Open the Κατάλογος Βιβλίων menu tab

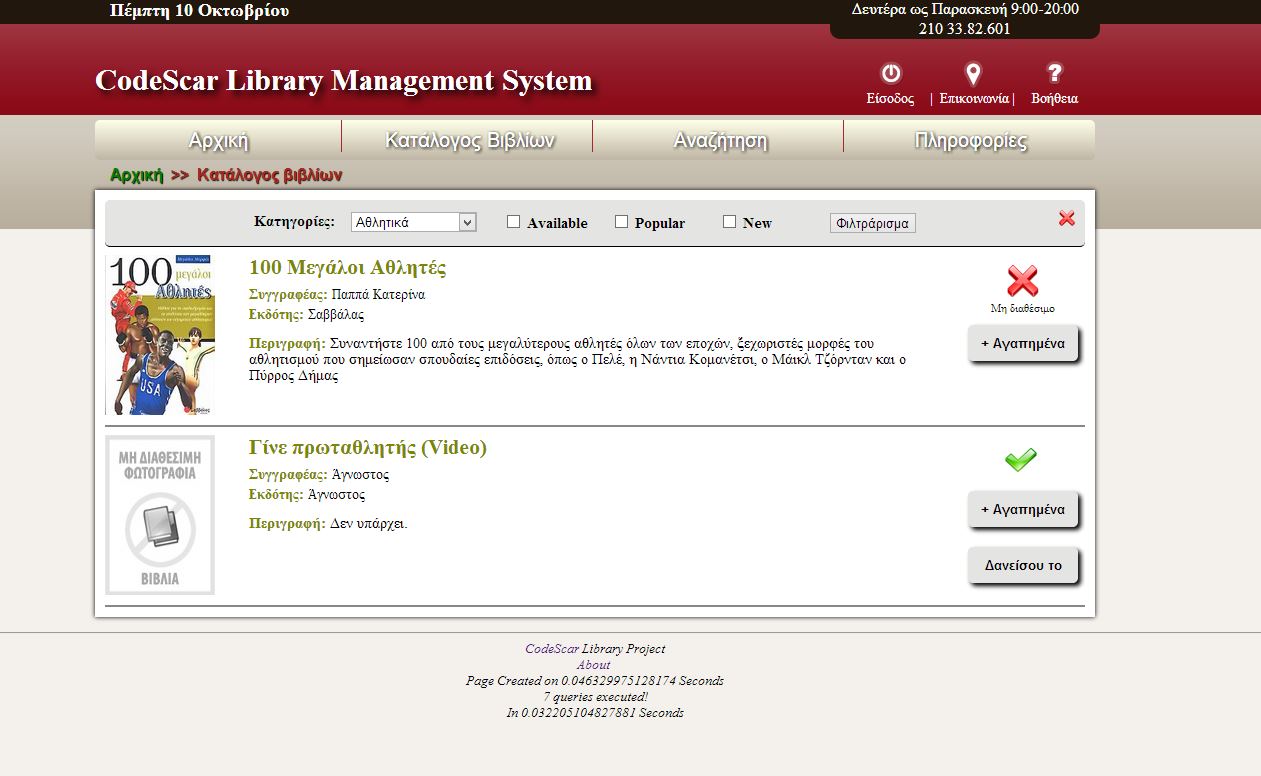click(x=469, y=140)
